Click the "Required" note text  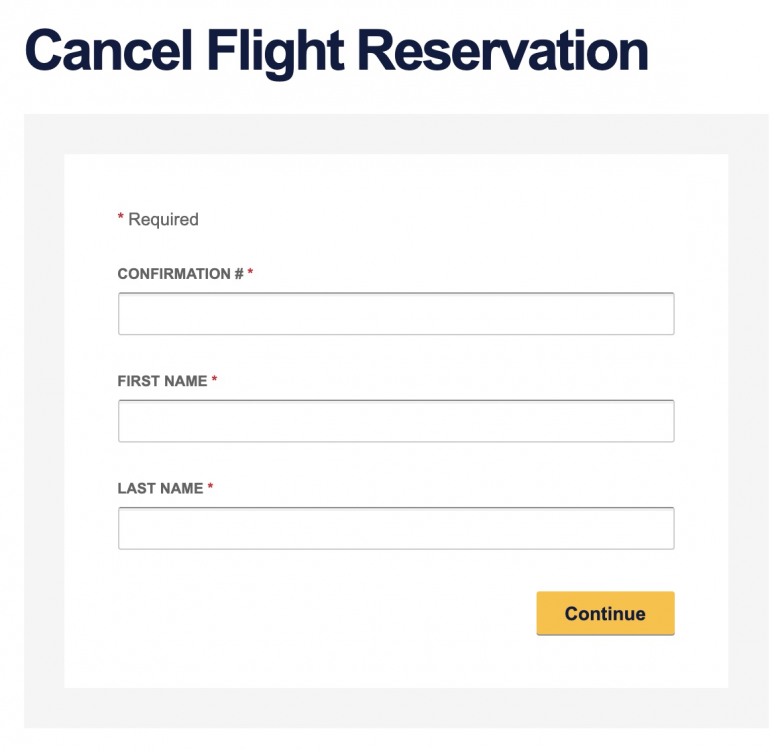163,220
